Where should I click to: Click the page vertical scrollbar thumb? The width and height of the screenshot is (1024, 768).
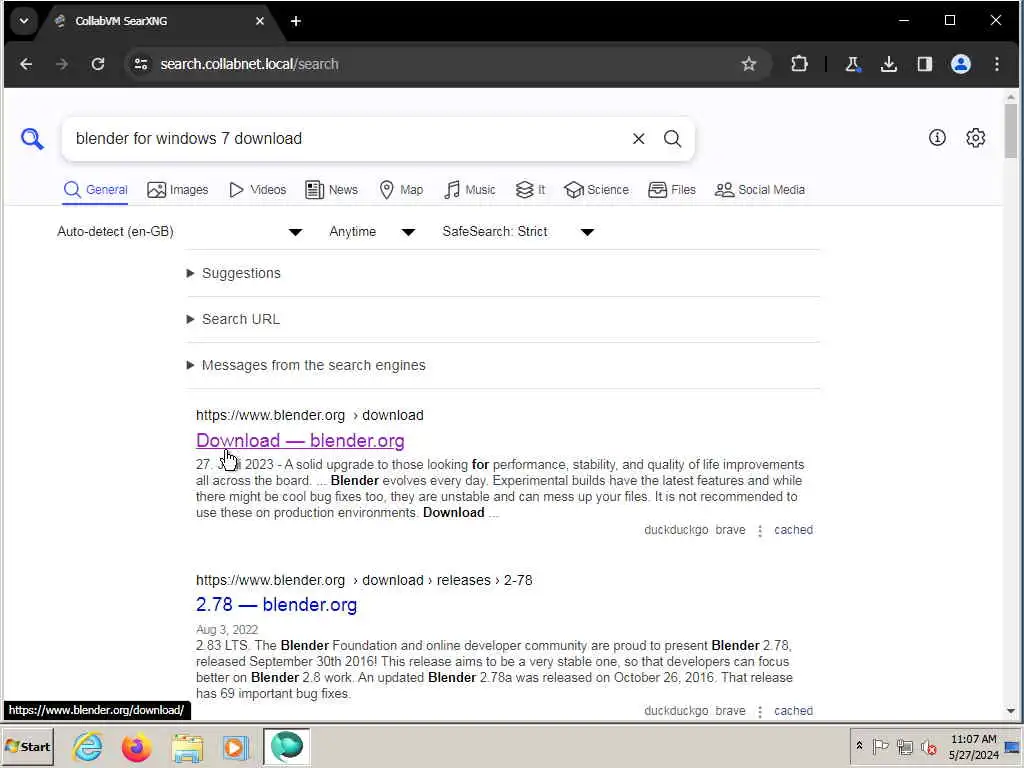1011,131
